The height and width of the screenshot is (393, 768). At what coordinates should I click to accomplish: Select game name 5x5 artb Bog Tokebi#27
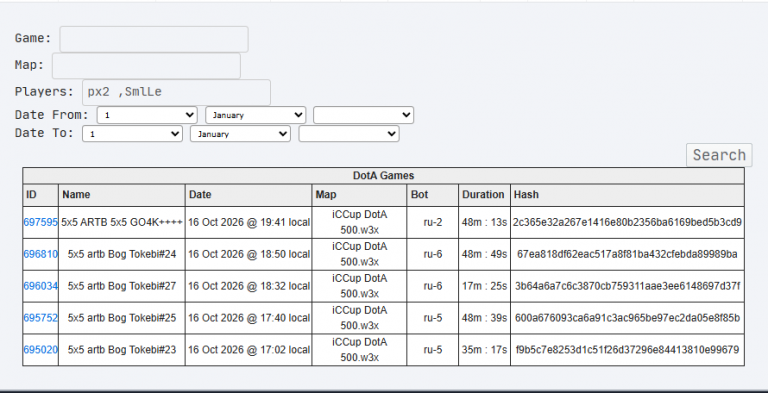(x=122, y=286)
